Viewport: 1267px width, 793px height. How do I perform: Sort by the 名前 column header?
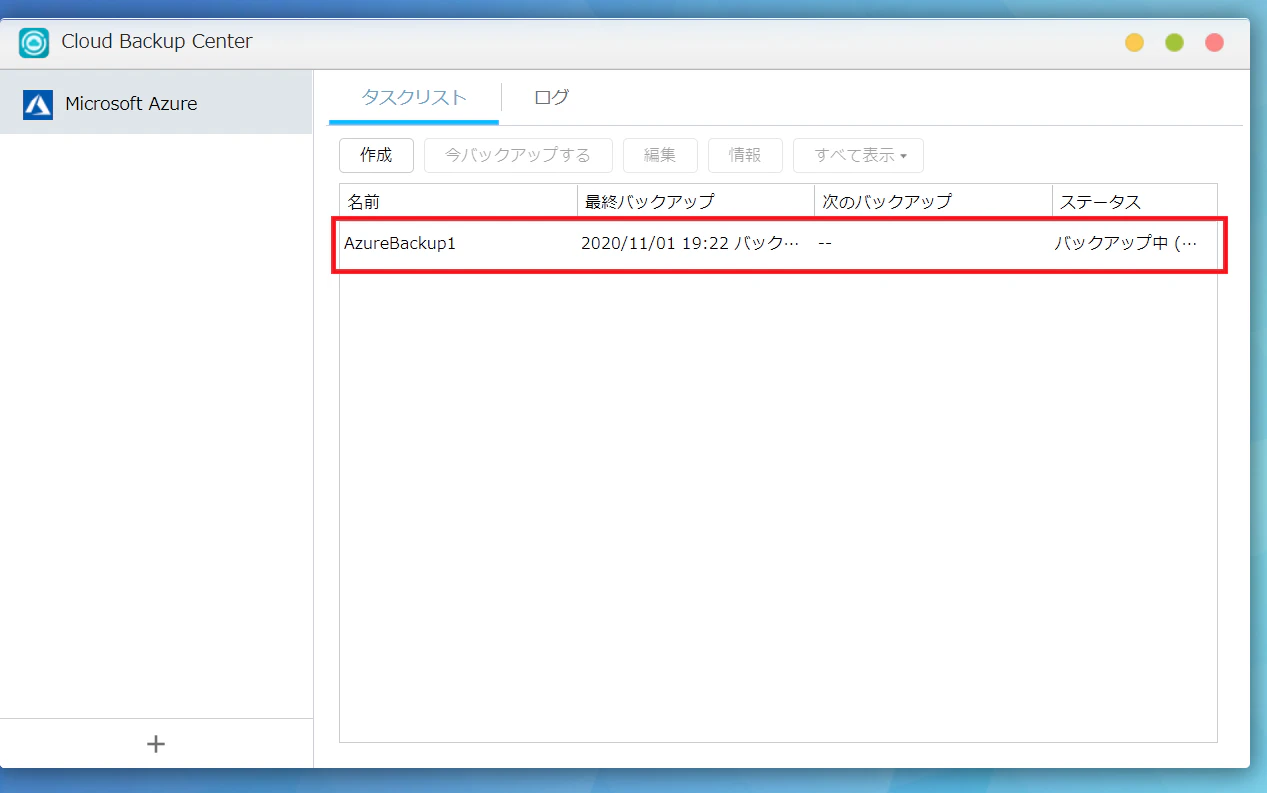tap(458, 201)
